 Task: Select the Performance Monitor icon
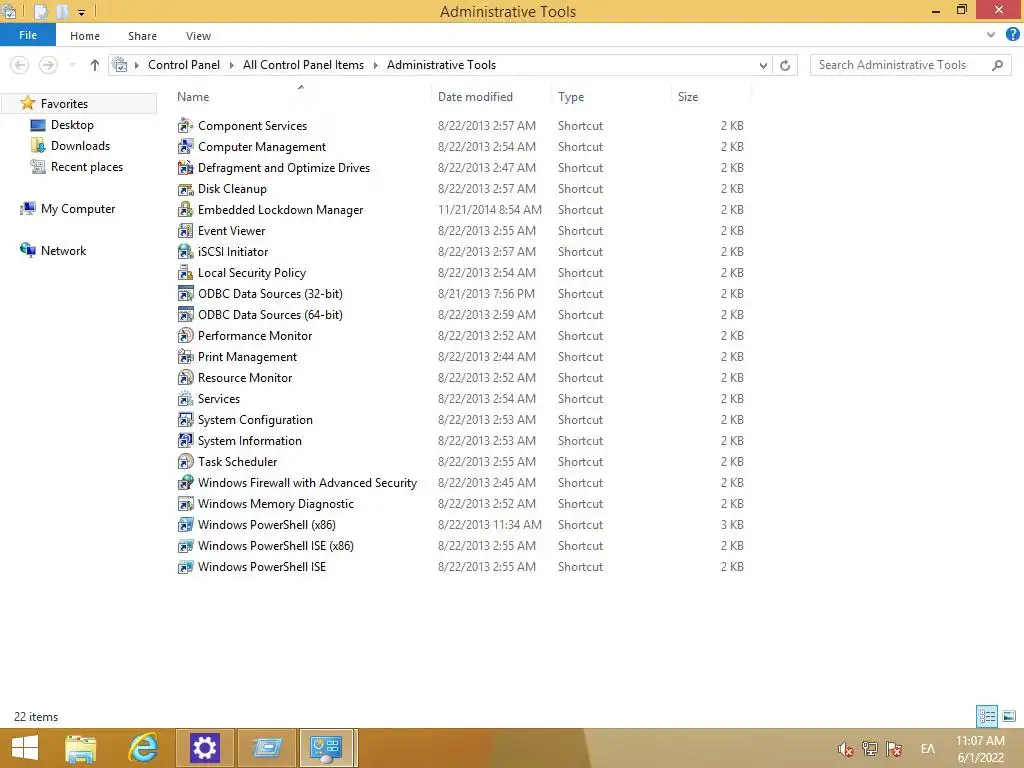point(185,336)
